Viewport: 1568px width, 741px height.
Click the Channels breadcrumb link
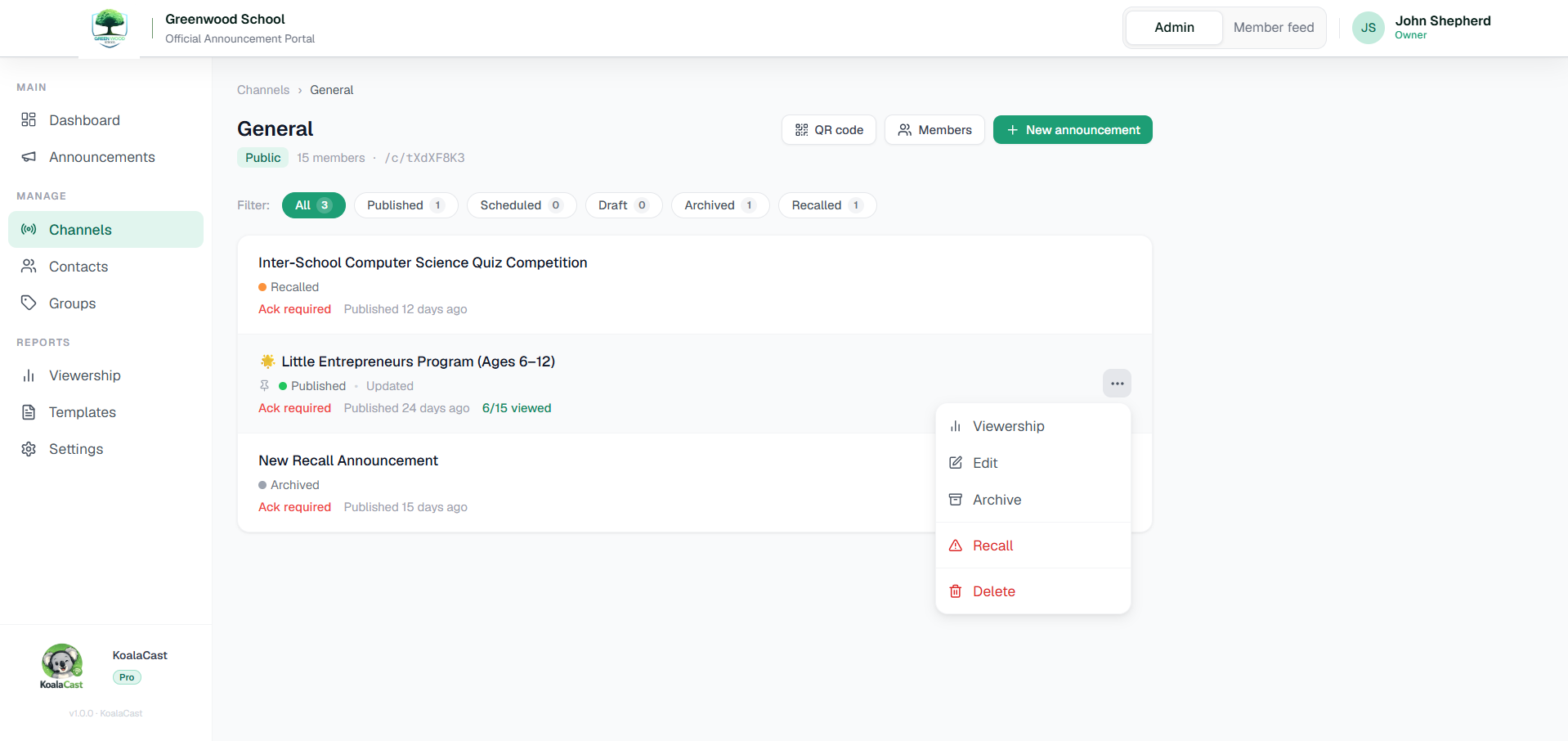pos(263,90)
